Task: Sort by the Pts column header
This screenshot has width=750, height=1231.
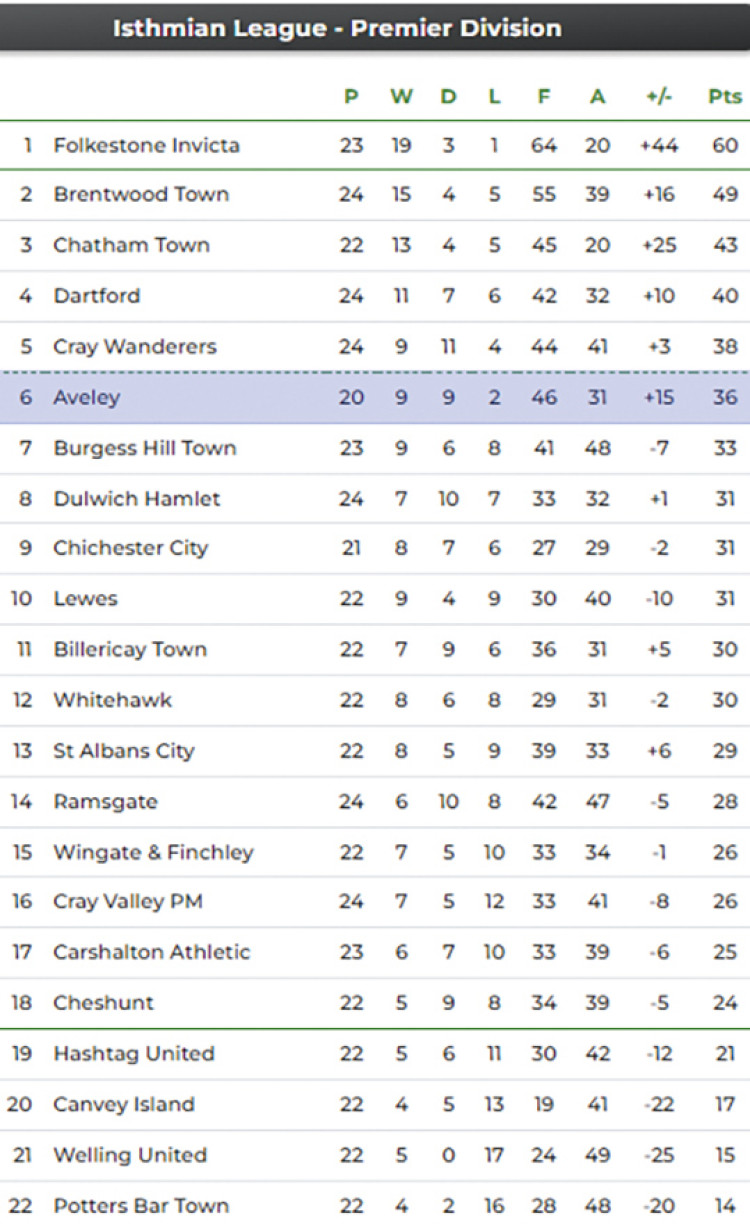Action: pyautogui.click(x=725, y=96)
